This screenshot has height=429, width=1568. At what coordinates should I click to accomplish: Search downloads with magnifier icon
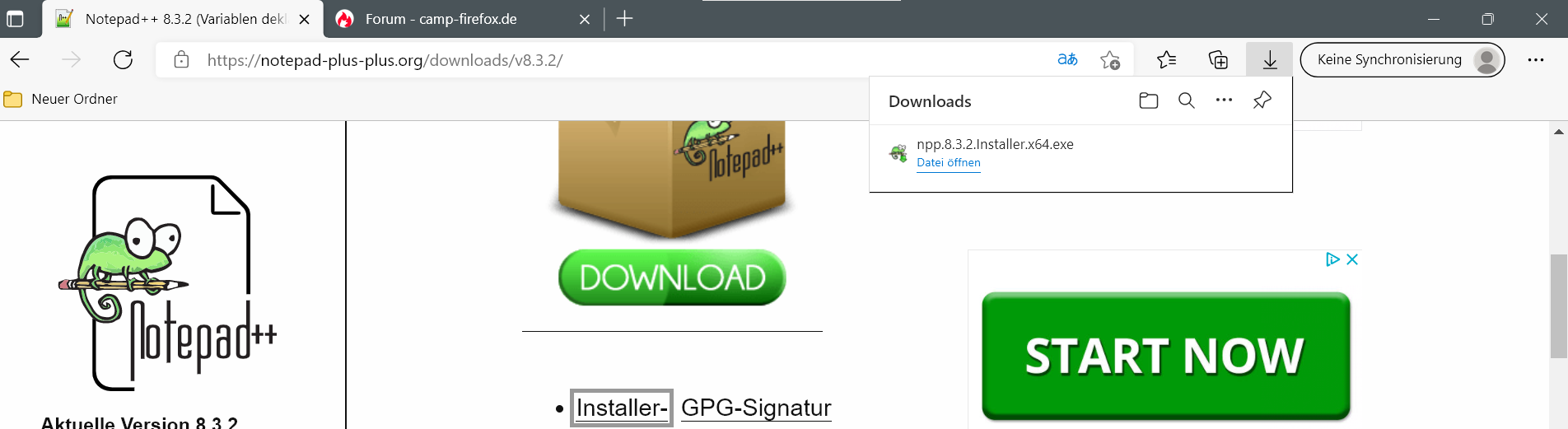pos(1186,100)
